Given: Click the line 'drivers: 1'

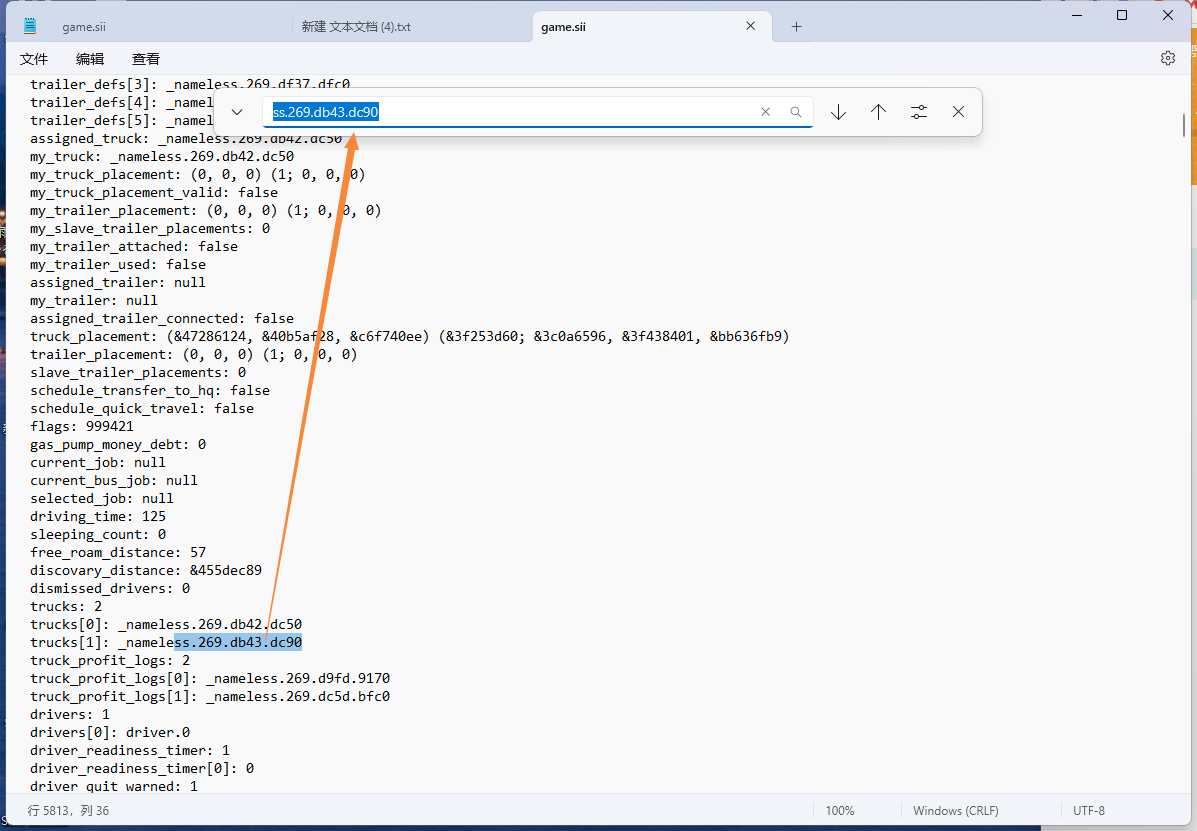Looking at the screenshot, I should [x=70, y=714].
